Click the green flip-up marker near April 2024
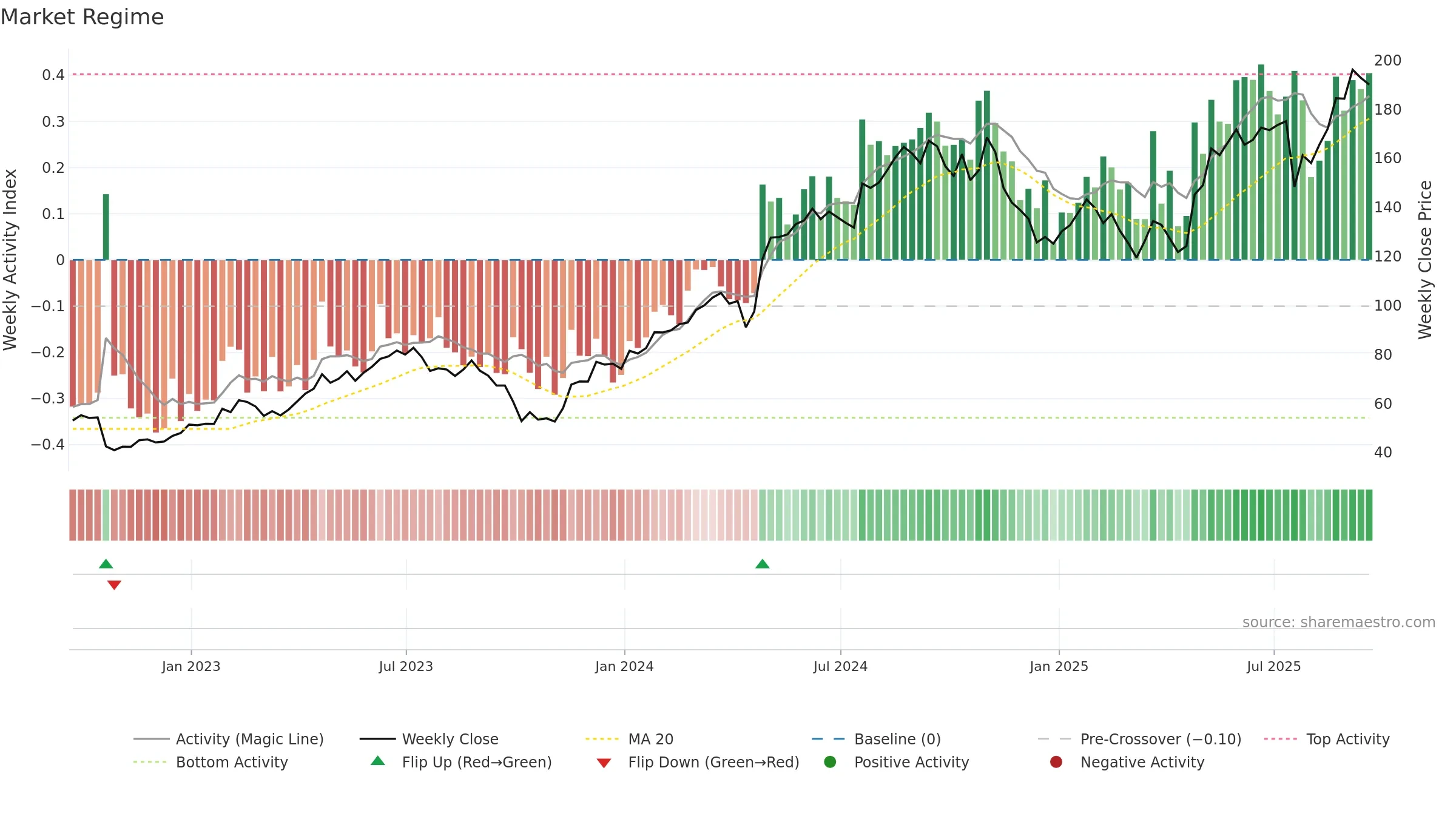 coord(763,564)
